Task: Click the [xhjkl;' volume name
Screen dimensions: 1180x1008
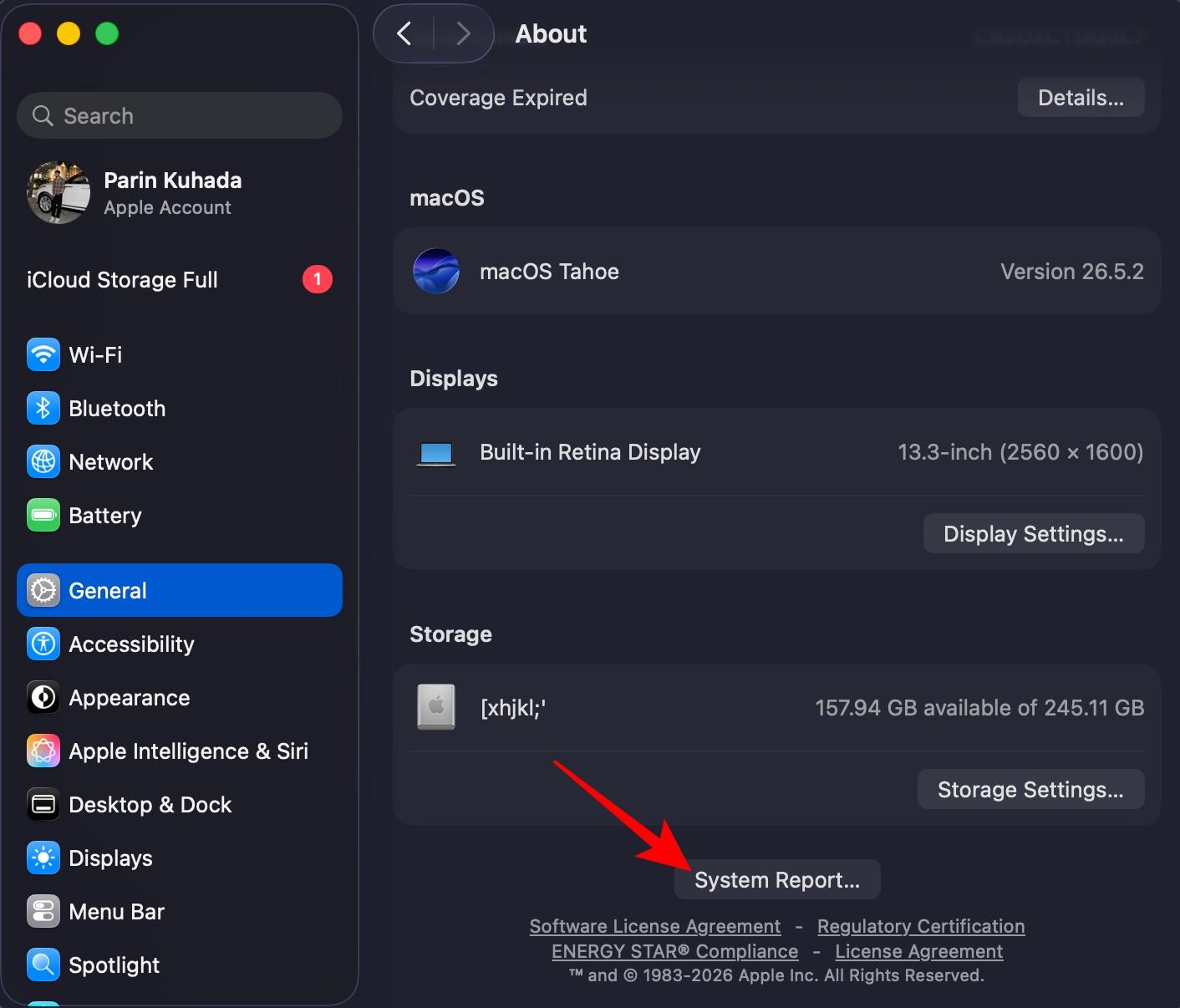Action: 513,708
